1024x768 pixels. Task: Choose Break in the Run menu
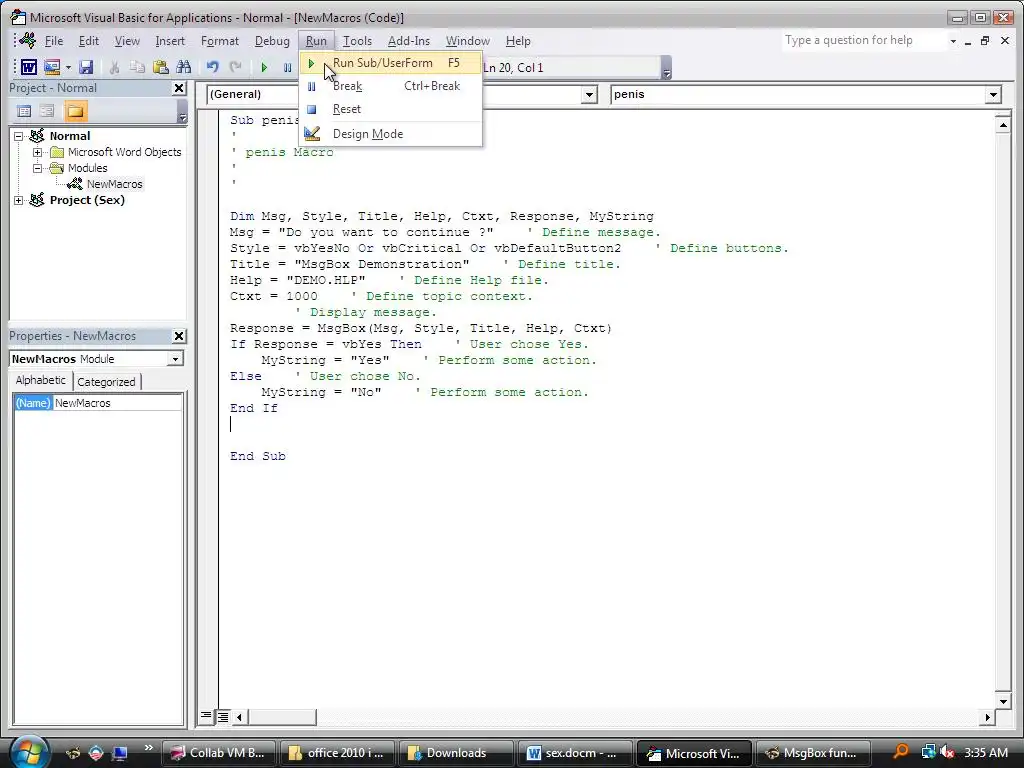click(x=391, y=86)
